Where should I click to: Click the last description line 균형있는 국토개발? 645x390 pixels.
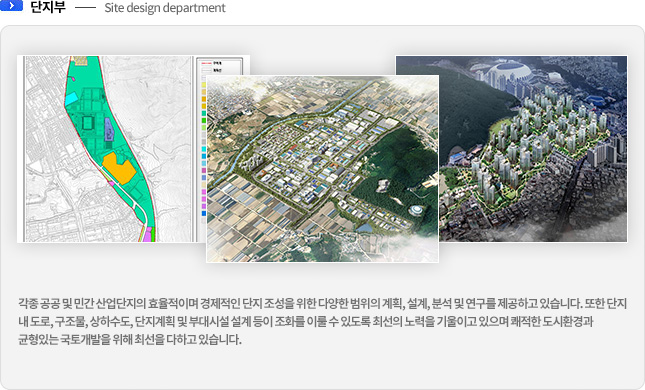click(130, 339)
